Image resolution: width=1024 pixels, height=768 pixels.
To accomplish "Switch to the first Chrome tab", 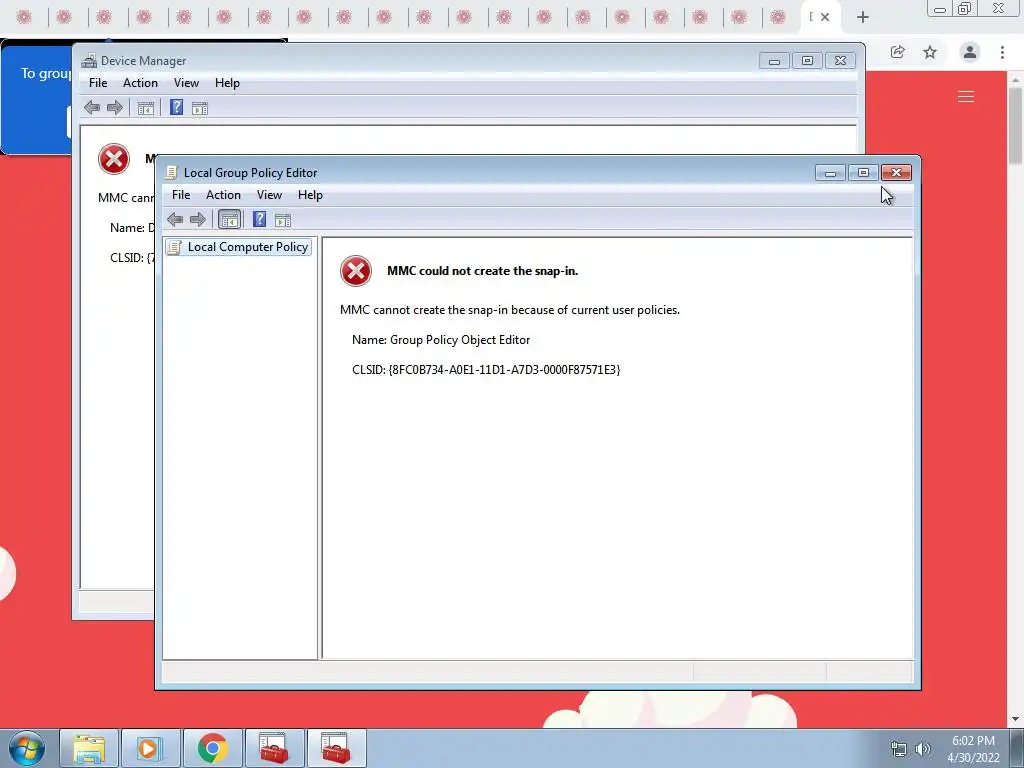I will (24, 17).
